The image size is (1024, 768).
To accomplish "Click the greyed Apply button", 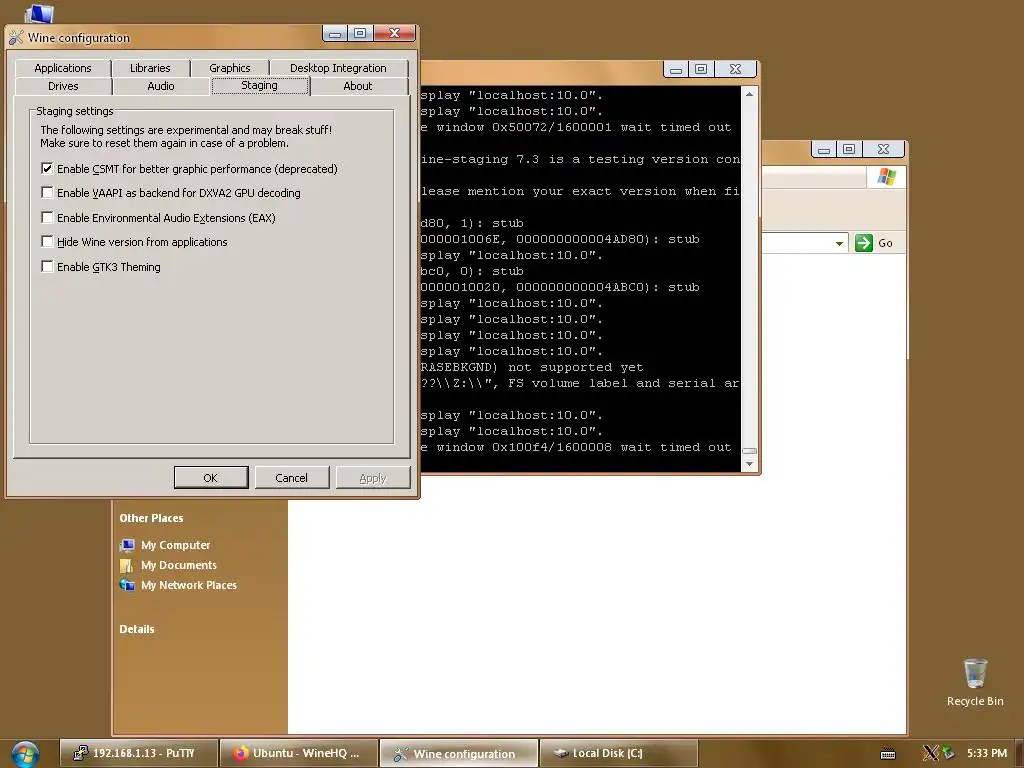I will [x=373, y=477].
